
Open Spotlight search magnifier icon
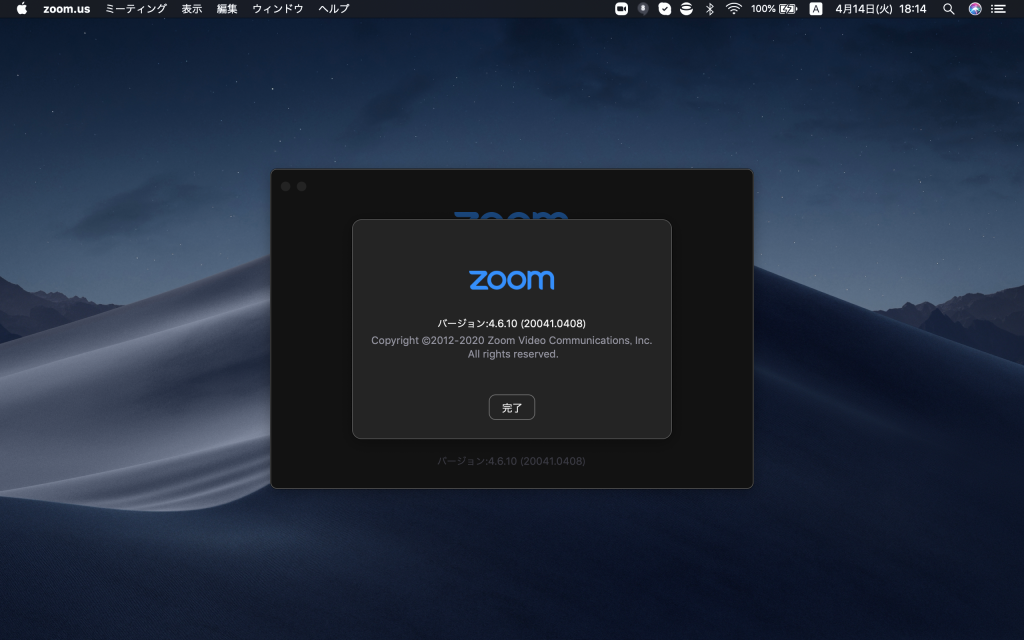[949, 8]
